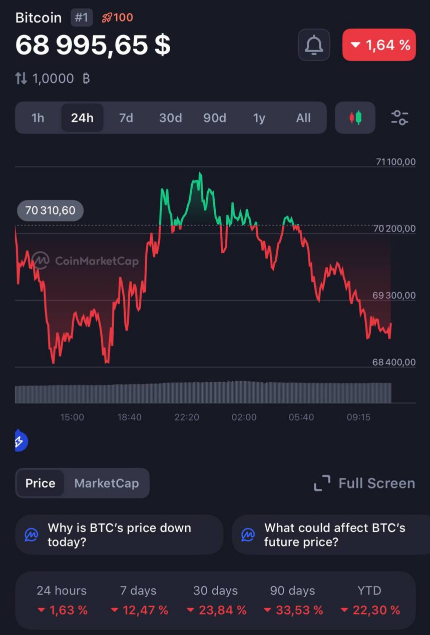Open 'What could affect BTC's future price?'
Screen dimensions: 430x635
pos(331,535)
